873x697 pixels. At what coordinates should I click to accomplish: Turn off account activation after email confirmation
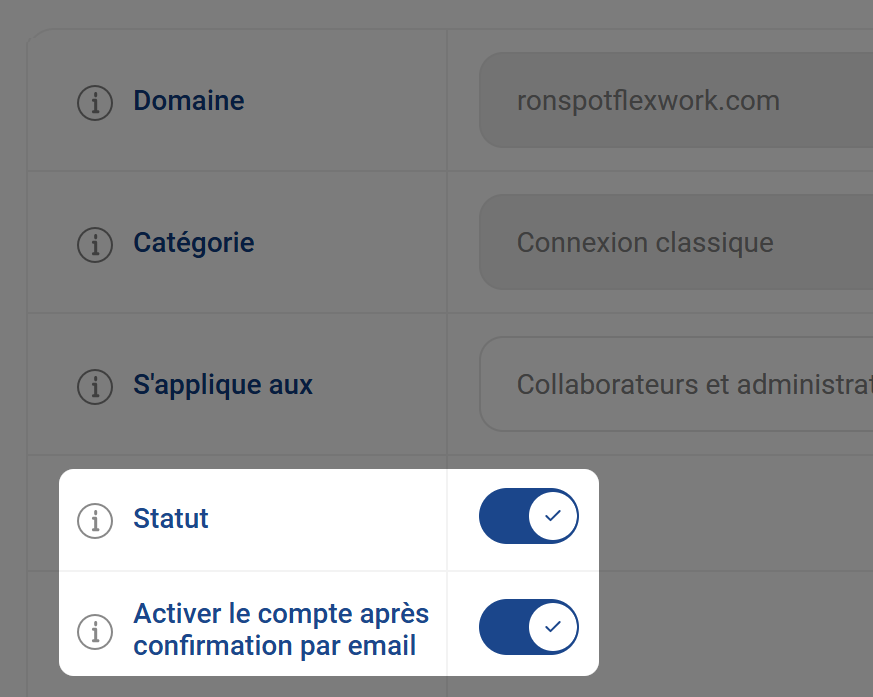click(528, 627)
